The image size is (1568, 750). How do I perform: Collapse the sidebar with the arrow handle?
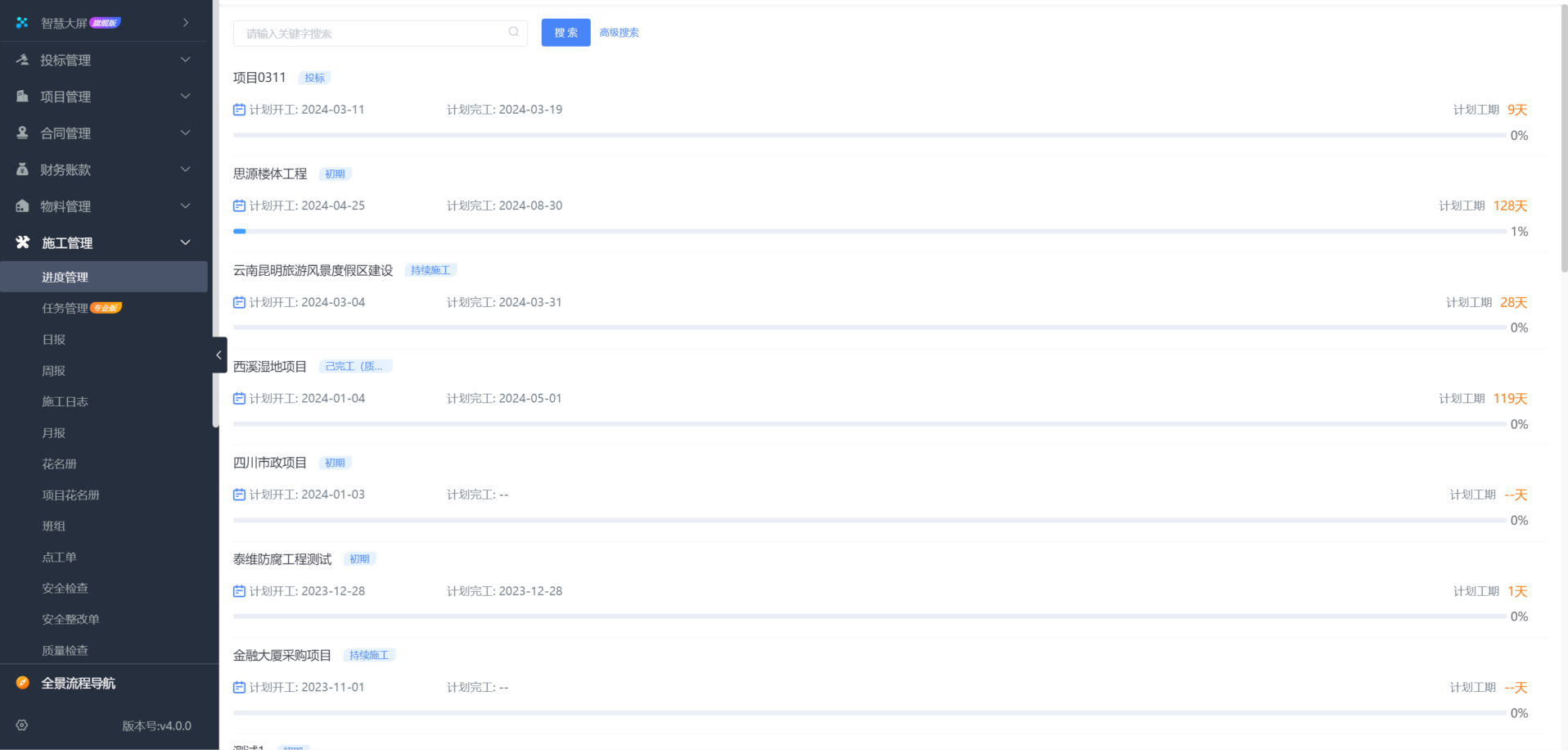219,355
